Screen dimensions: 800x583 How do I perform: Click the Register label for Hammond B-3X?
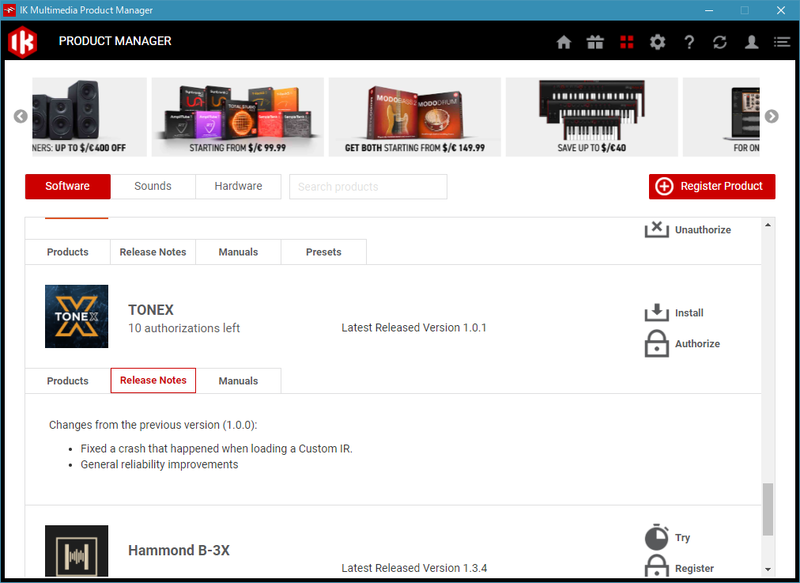694,568
